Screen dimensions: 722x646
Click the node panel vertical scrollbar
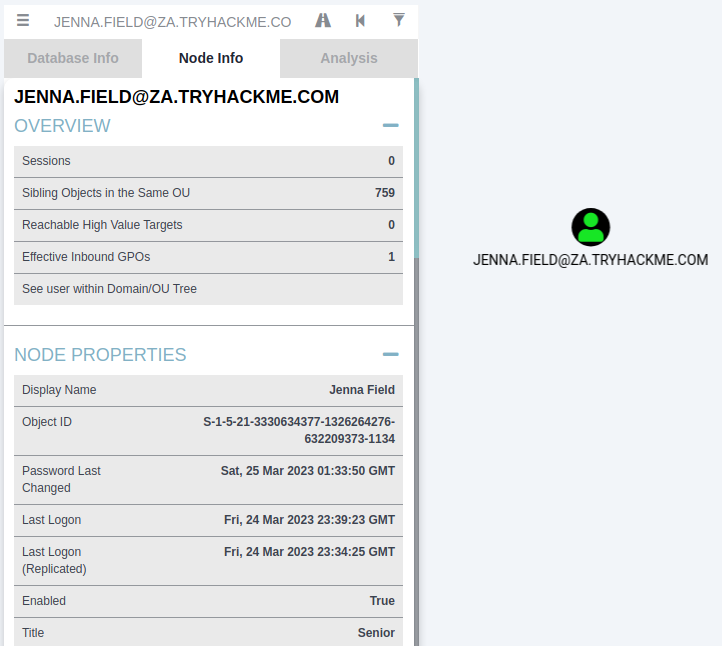tap(416, 168)
